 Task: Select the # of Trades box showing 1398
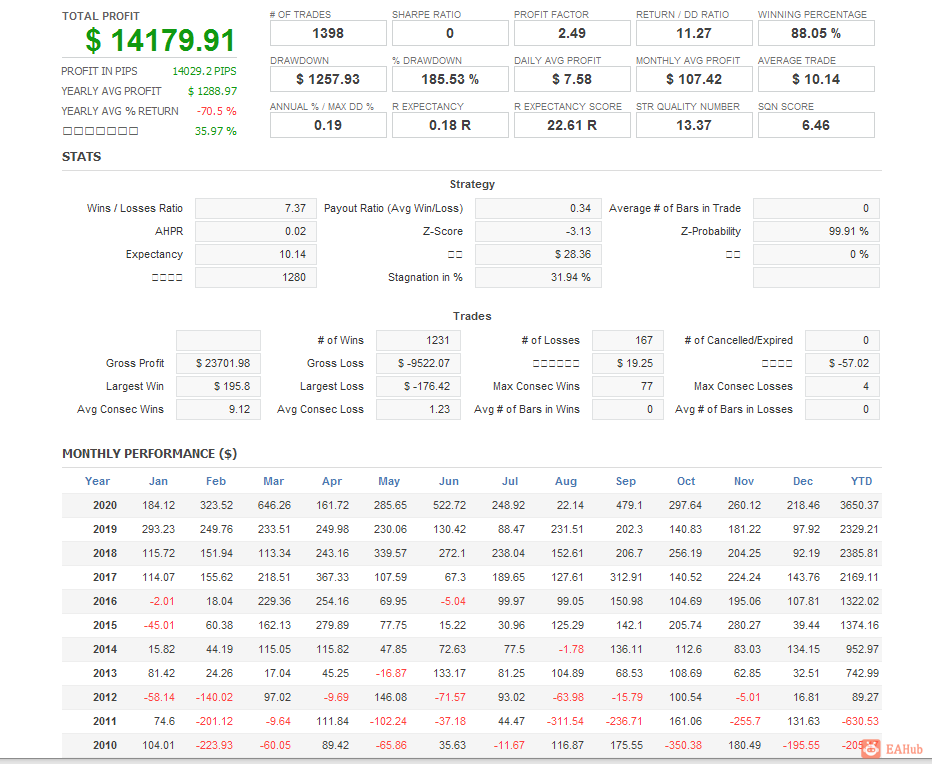328,33
